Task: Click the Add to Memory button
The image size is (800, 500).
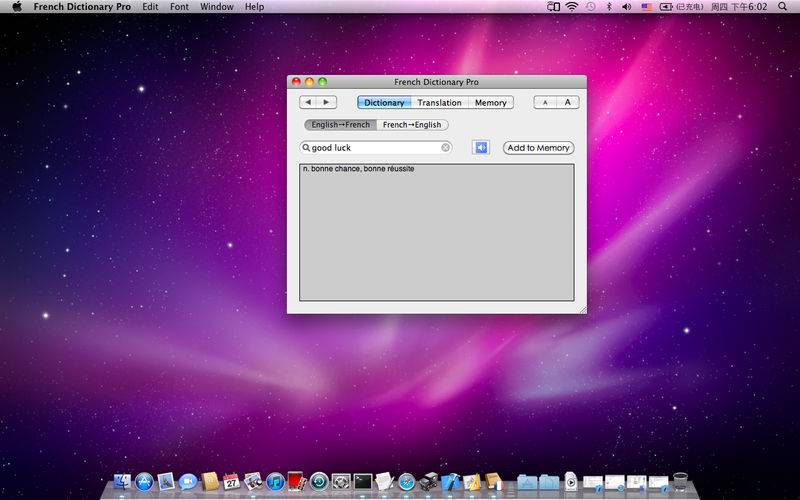Action: 538,147
